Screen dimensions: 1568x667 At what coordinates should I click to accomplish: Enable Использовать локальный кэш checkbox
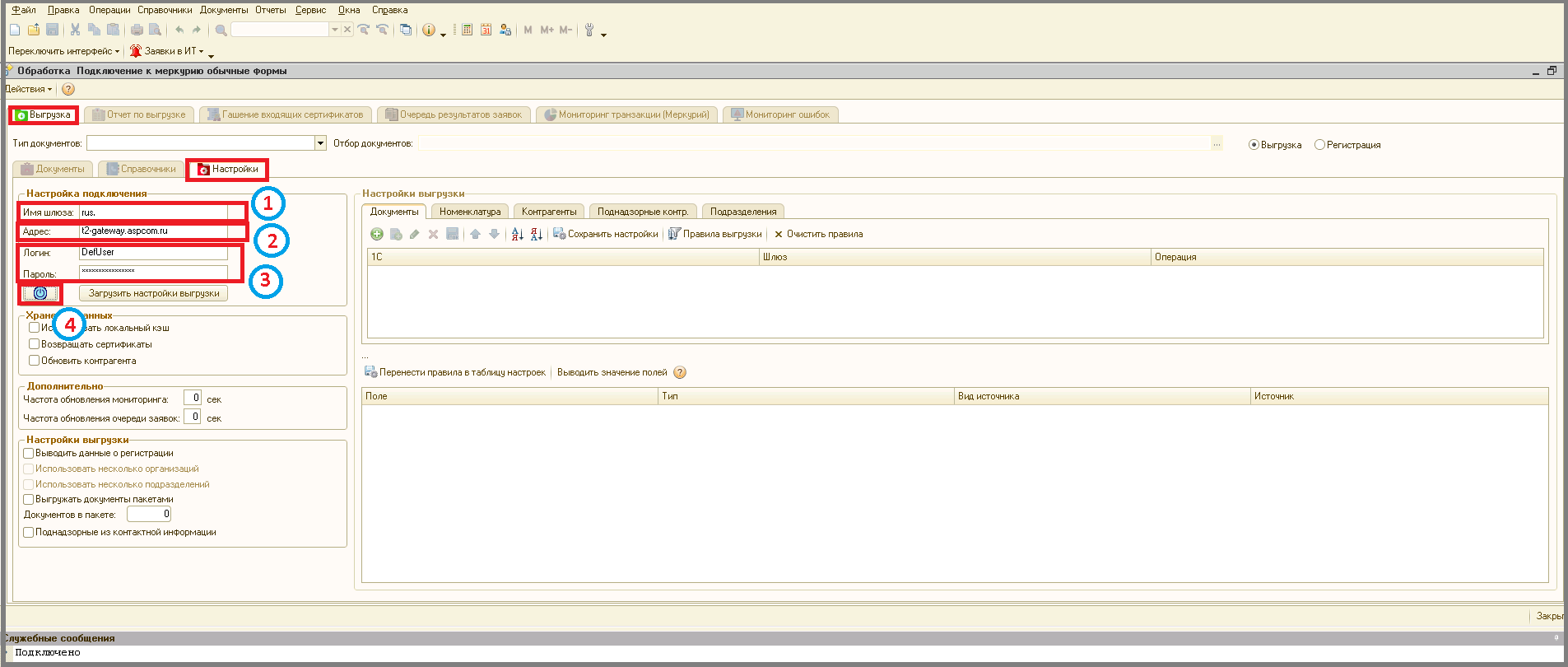pyautogui.click(x=34, y=328)
